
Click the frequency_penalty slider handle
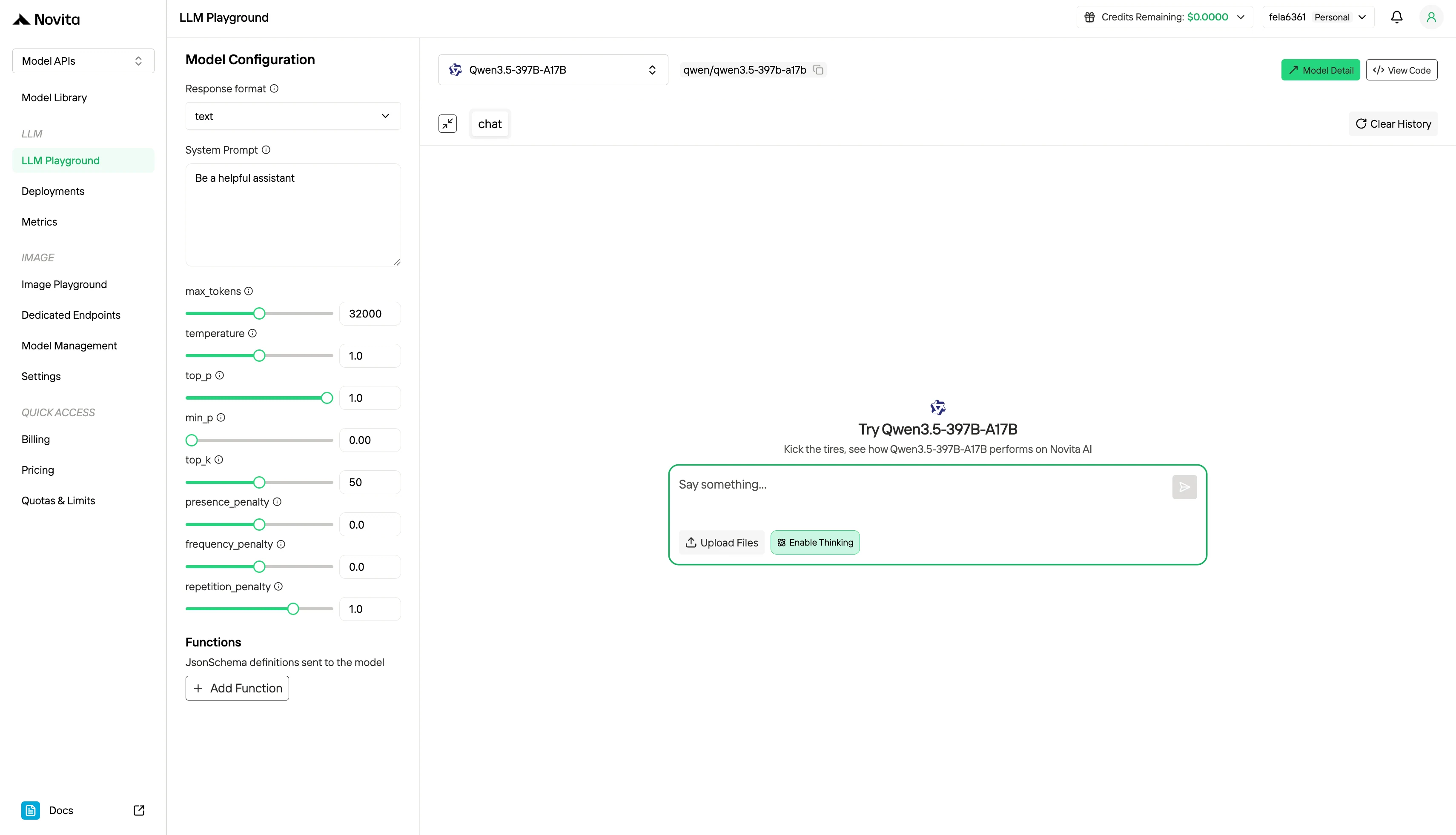point(259,566)
